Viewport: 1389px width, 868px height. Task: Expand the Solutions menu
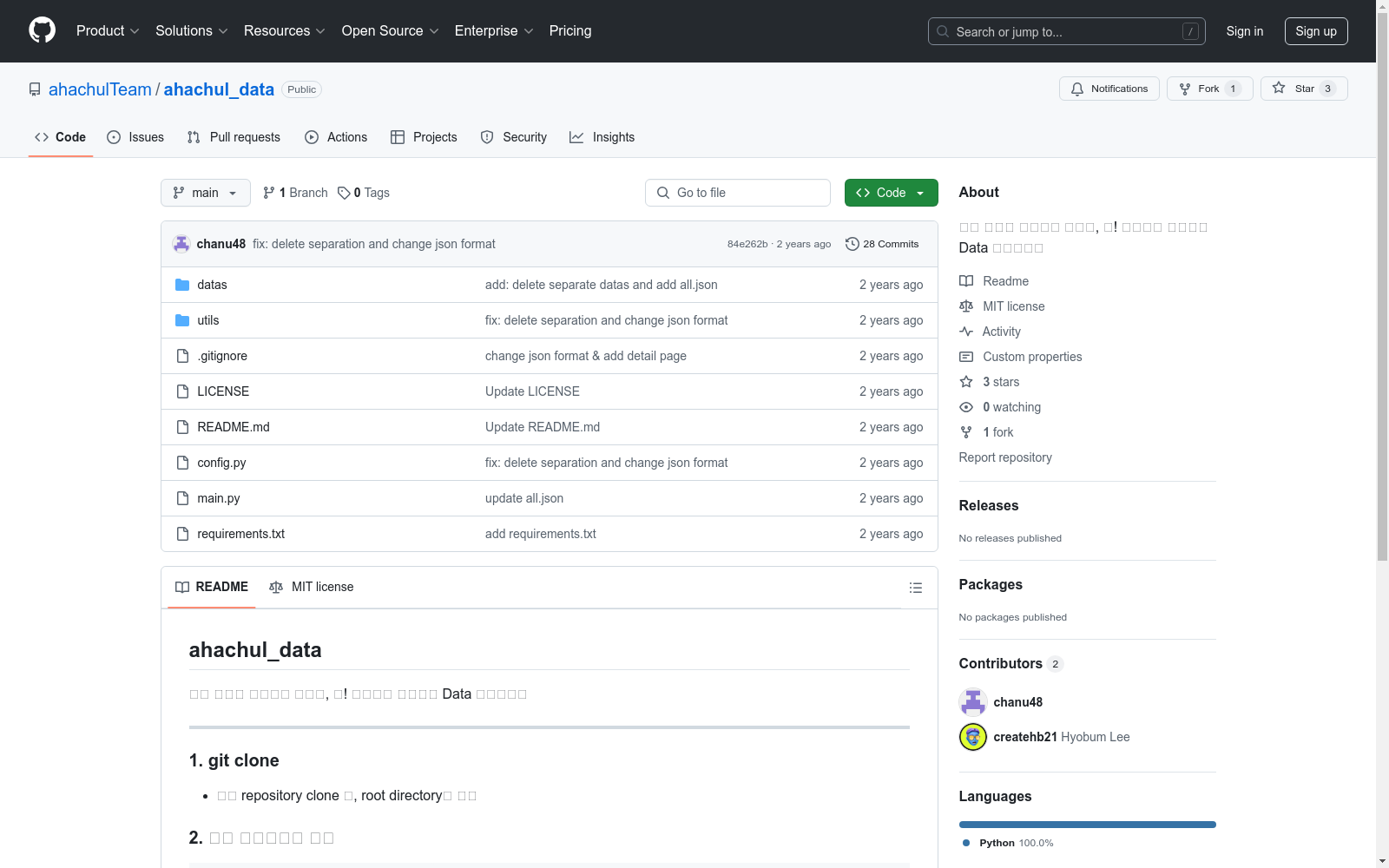click(x=192, y=31)
